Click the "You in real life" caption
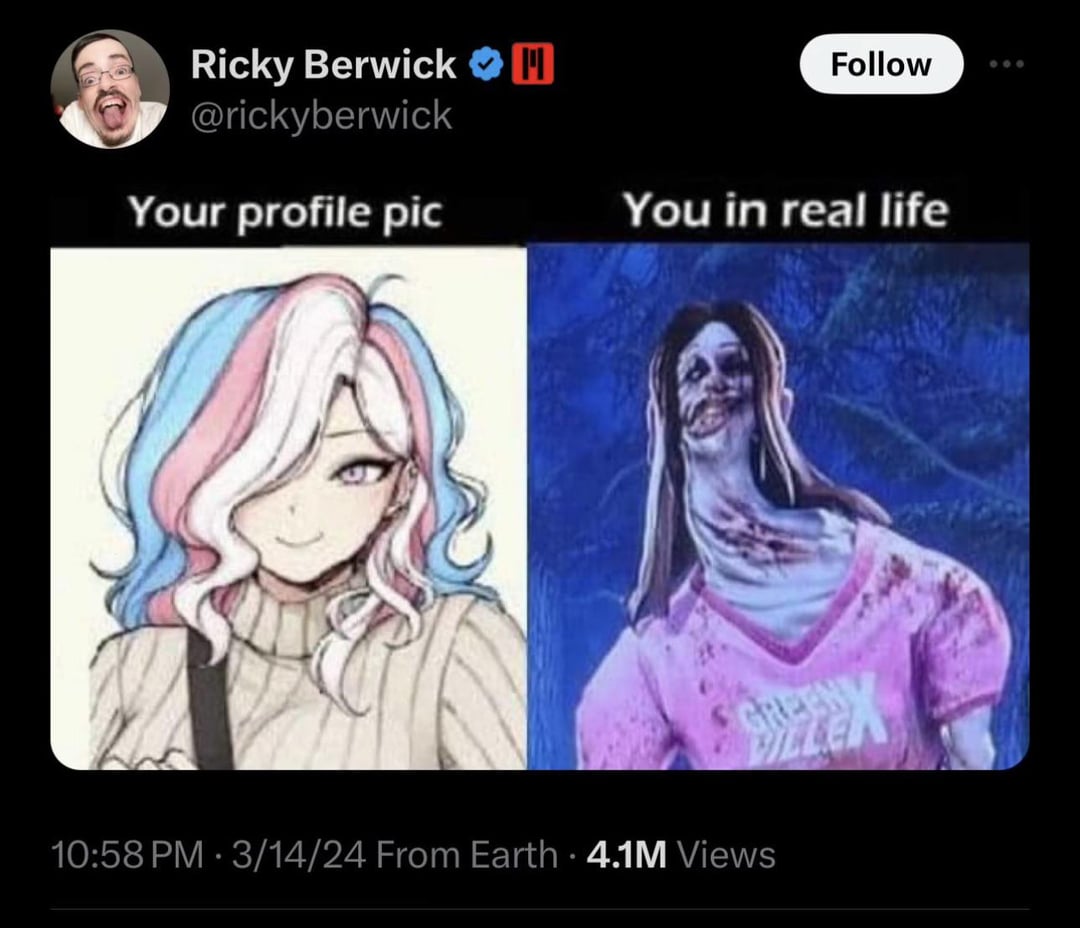This screenshot has height=928, width=1080. 786,209
